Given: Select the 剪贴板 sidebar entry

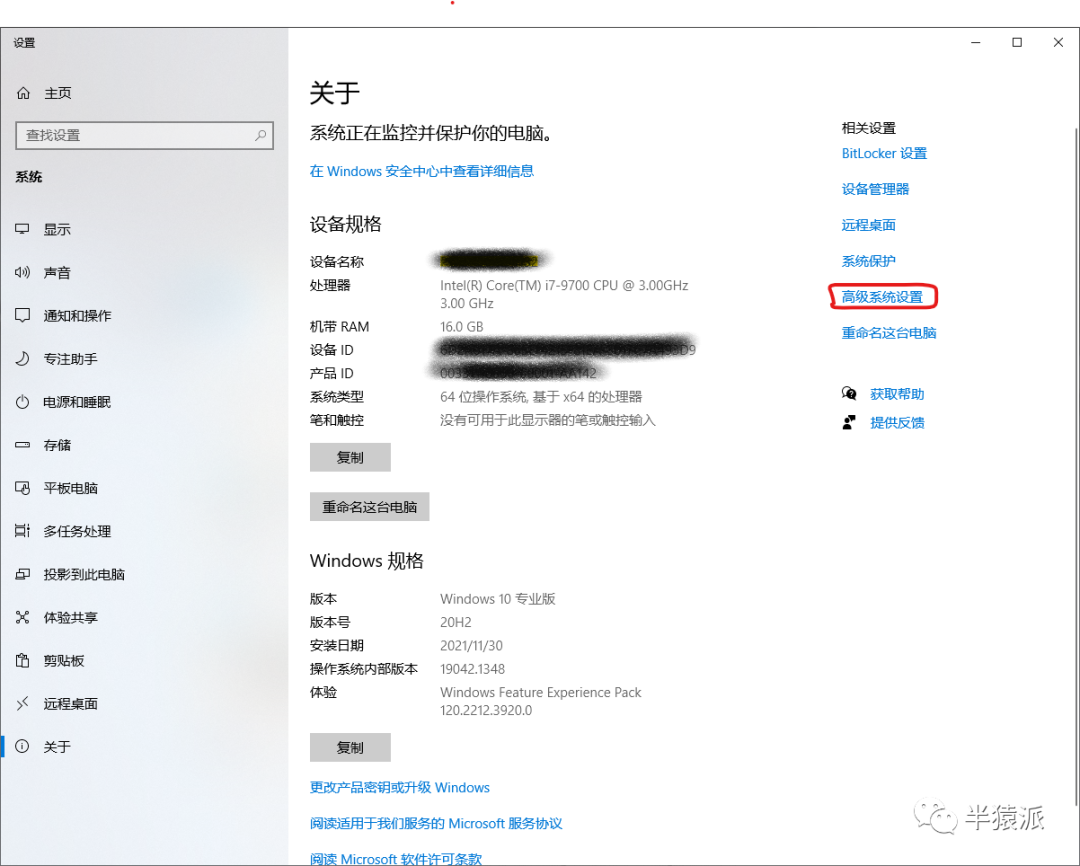Looking at the screenshot, I should (x=144, y=661).
